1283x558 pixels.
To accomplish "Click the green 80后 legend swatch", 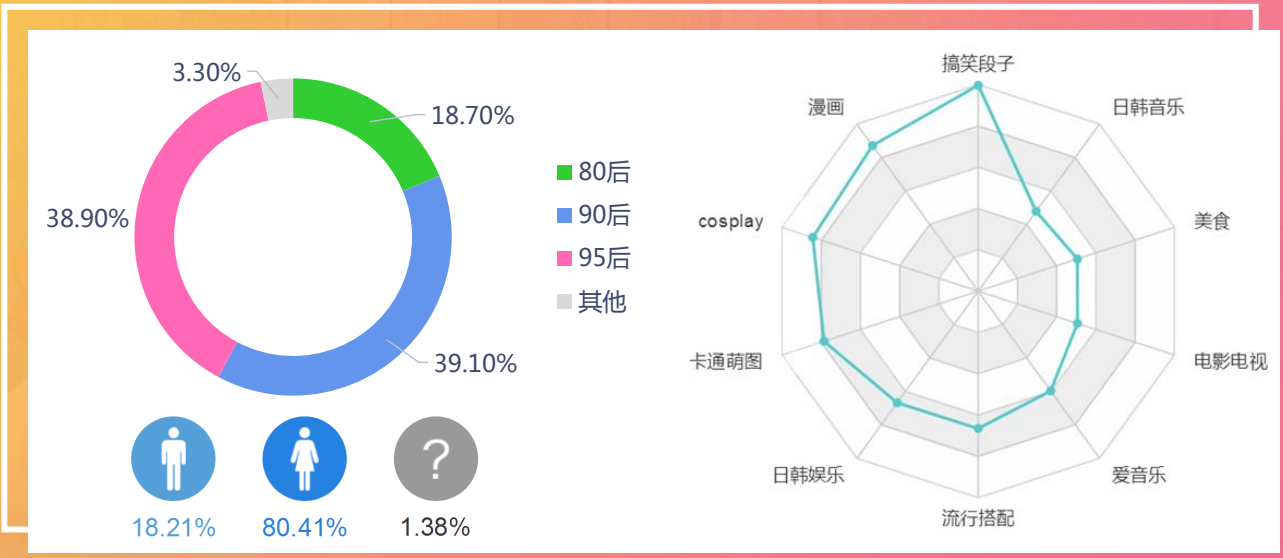I will [x=564, y=172].
